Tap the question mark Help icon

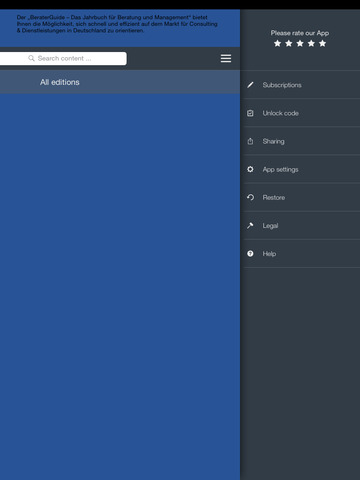click(x=250, y=254)
